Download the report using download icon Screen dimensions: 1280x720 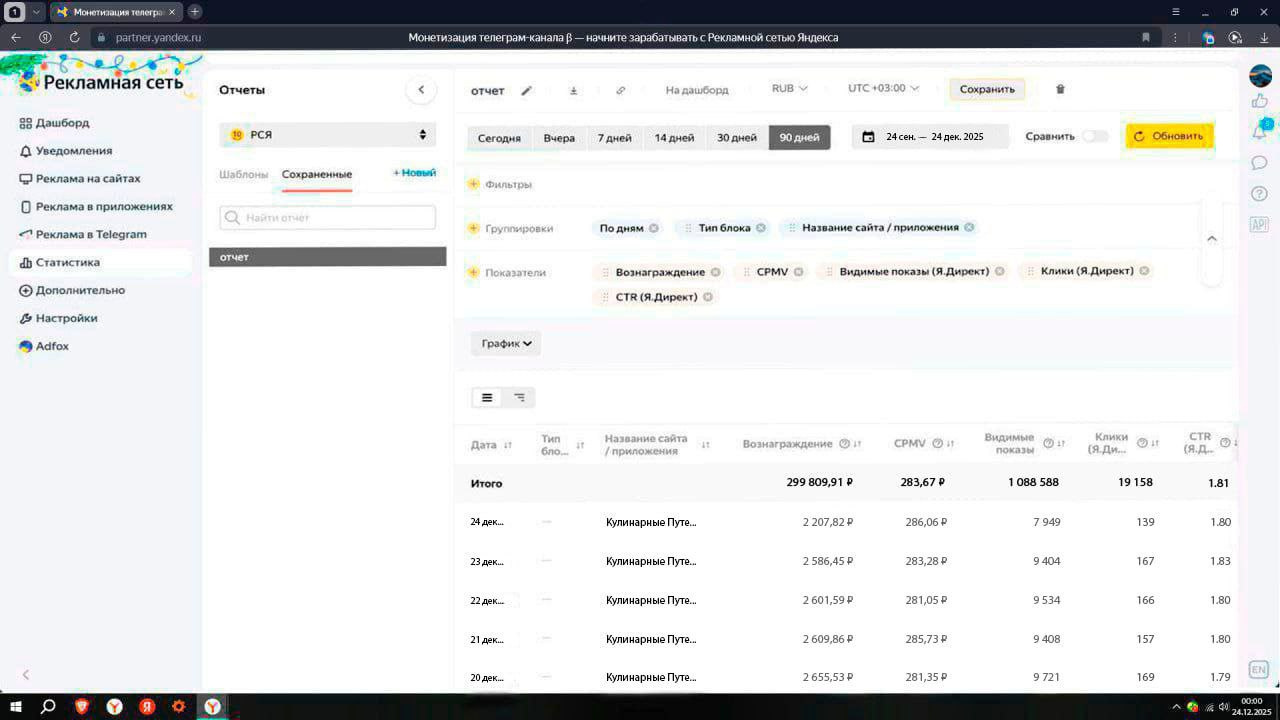(574, 90)
